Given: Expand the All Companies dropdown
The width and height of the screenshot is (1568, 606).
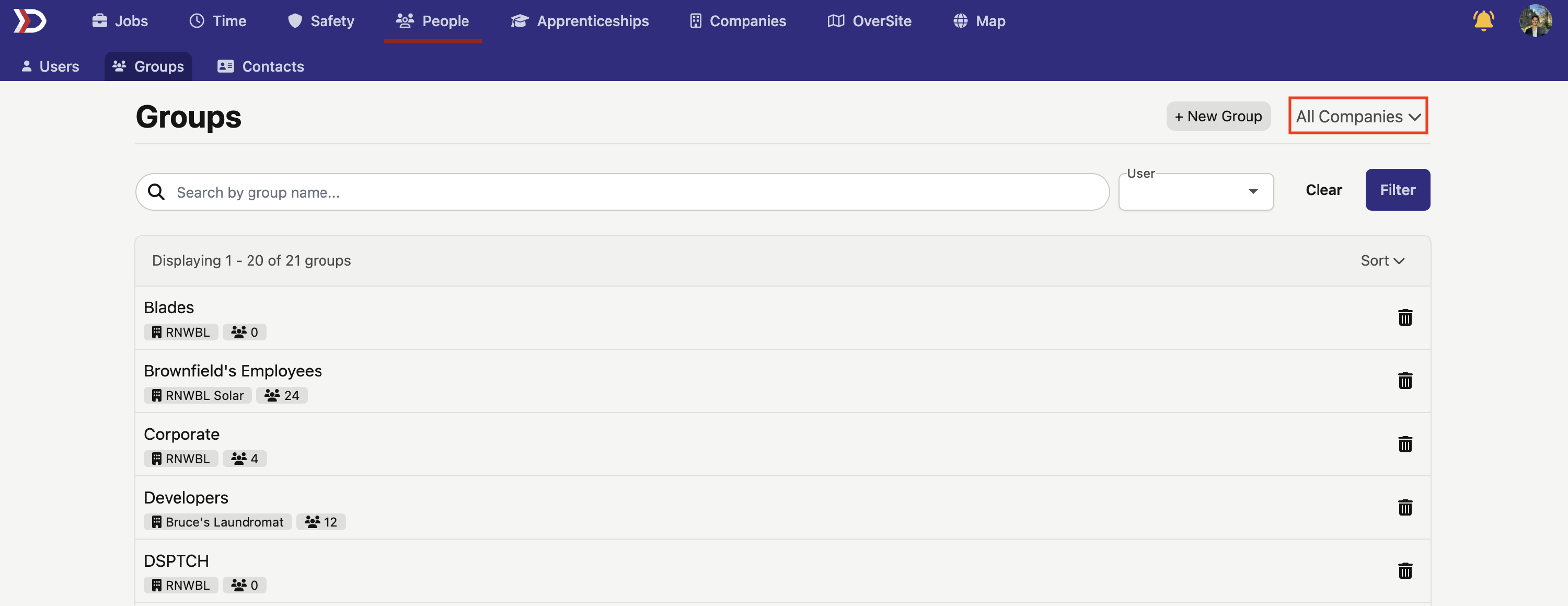Looking at the screenshot, I should click(1357, 116).
